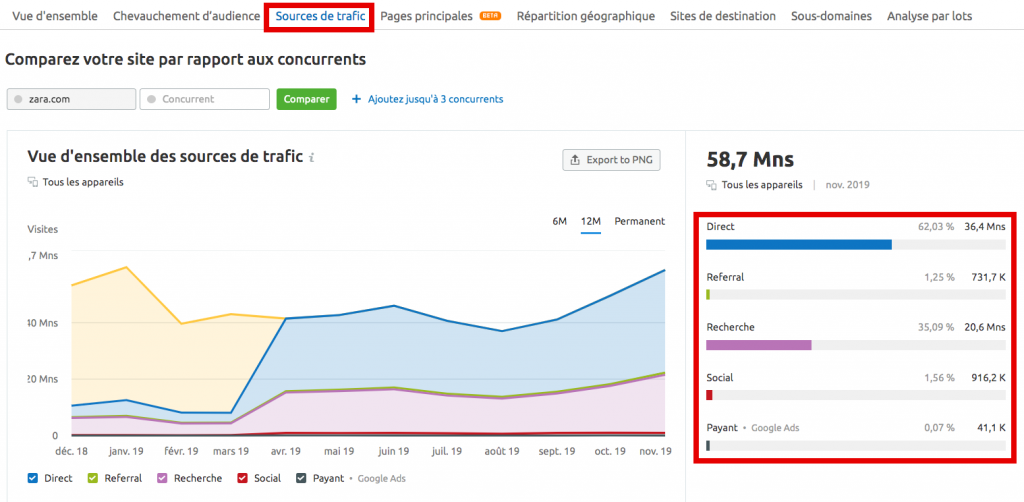Click the avr. 19 axis label
This screenshot has width=1024, height=502.
tap(285, 451)
